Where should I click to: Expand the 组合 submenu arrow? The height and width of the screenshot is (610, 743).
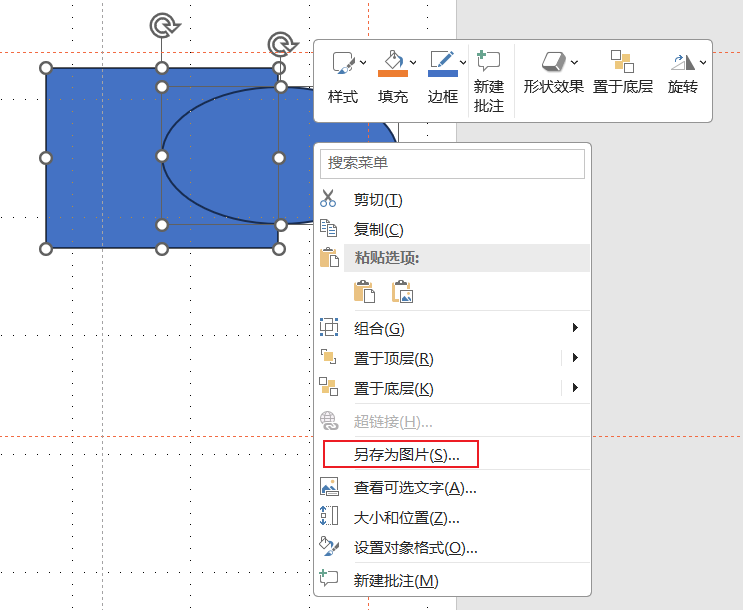[575, 328]
